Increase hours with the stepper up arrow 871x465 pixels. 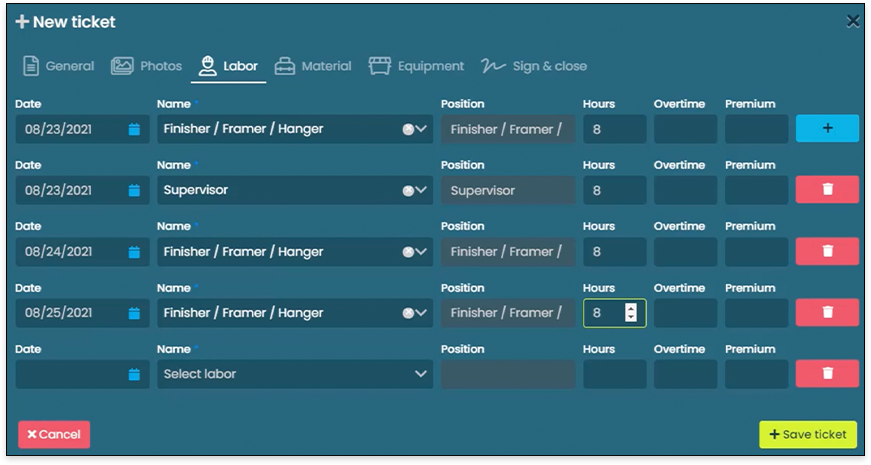point(630,308)
